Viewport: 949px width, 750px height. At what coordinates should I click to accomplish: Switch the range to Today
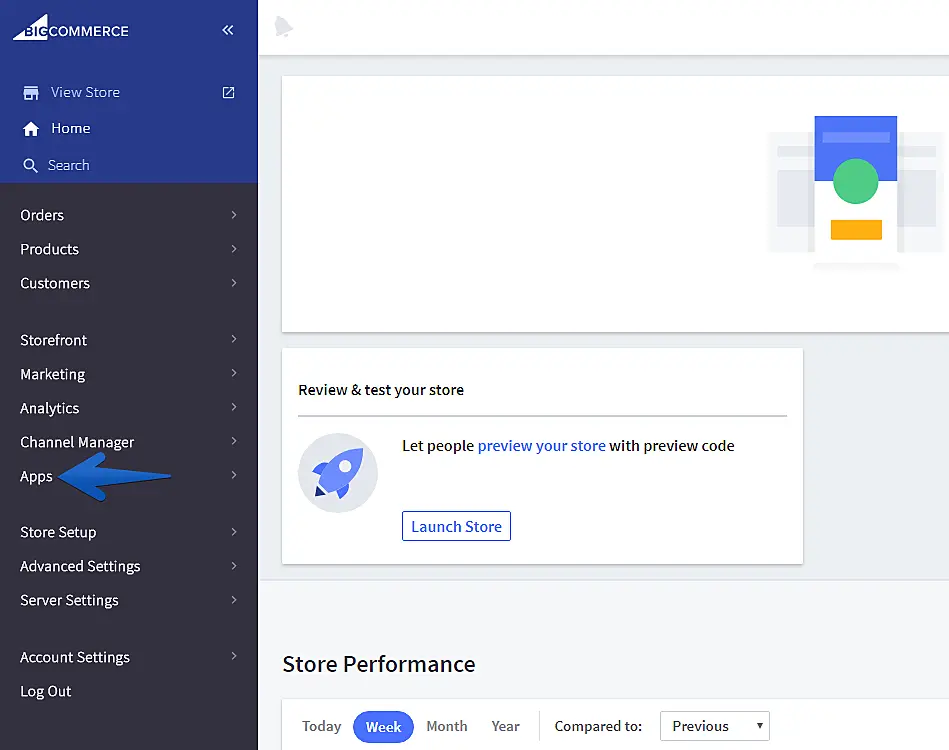[x=322, y=727]
